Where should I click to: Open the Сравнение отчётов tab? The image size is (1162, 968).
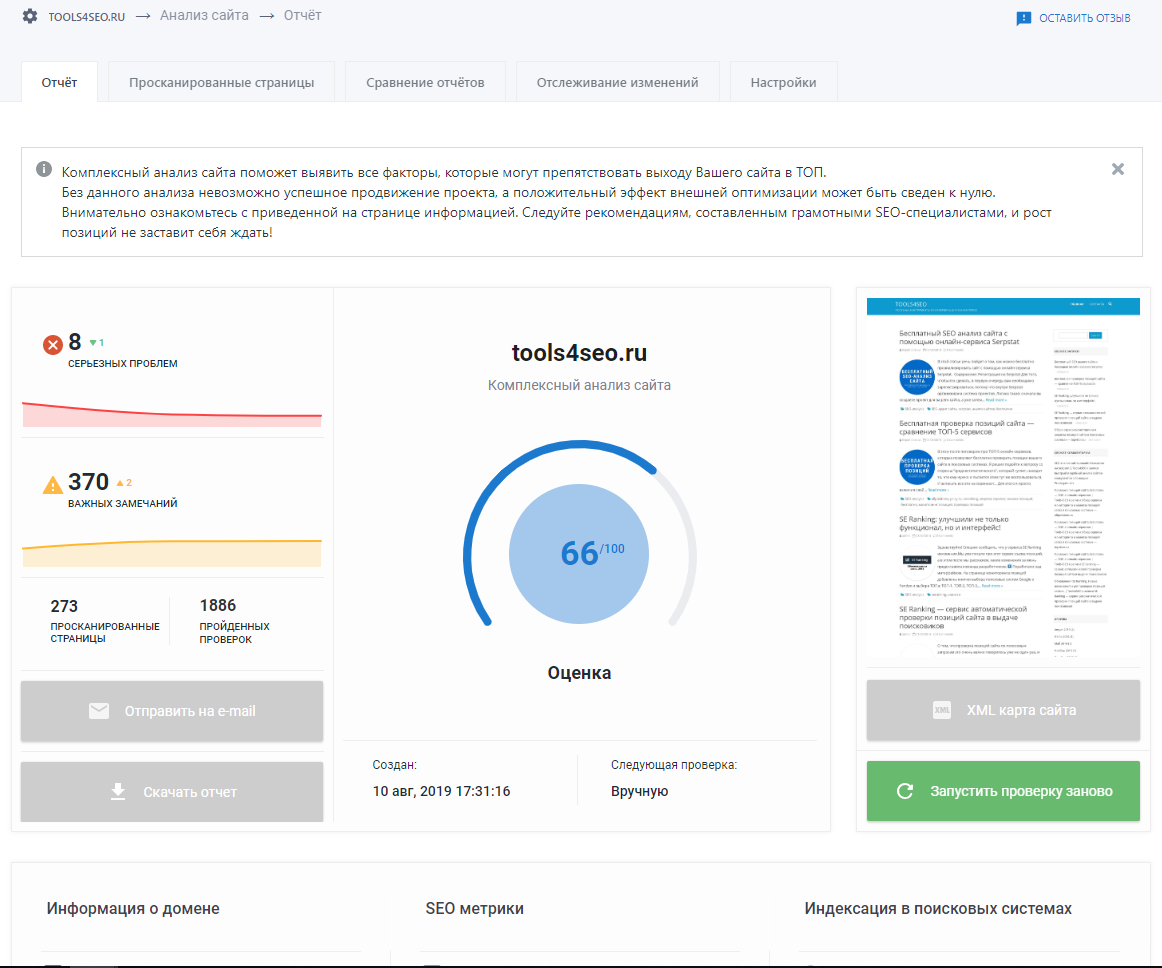[425, 82]
